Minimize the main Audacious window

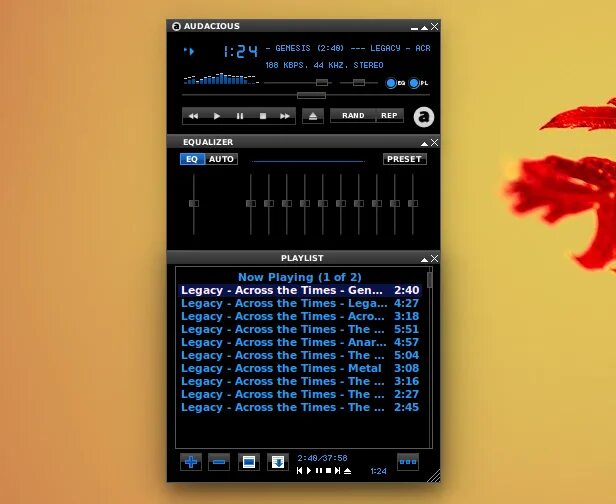[414, 27]
